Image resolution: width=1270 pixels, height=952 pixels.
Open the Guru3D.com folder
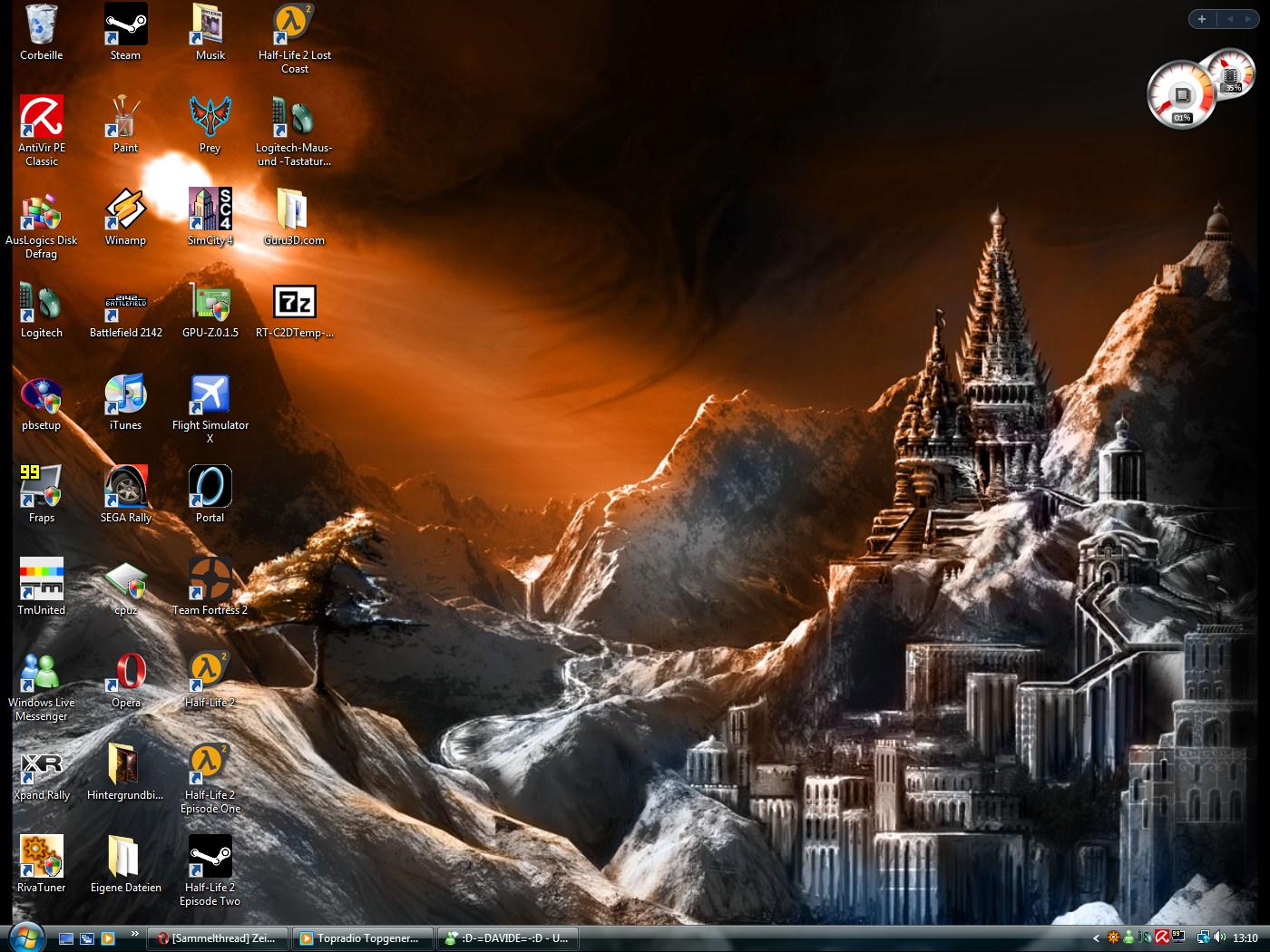click(x=294, y=218)
